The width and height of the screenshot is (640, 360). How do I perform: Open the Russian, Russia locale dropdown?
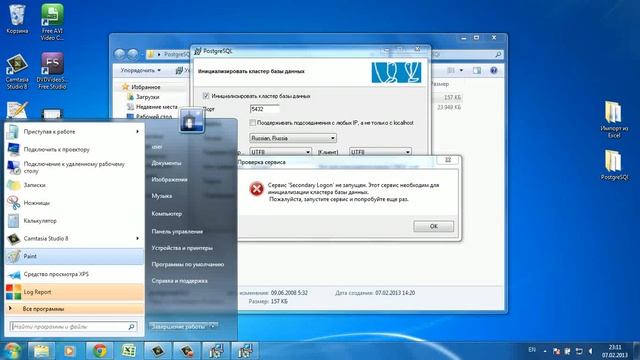[x=293, y=138]
